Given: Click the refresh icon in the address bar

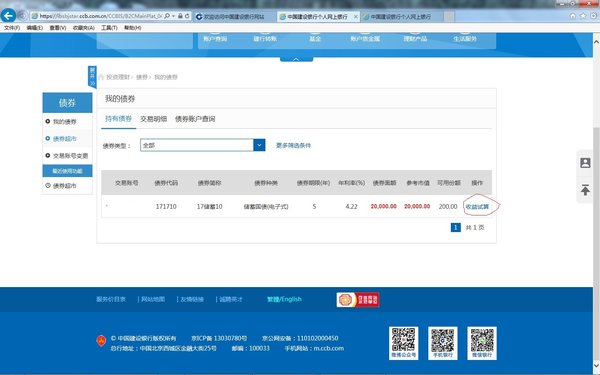Looking at the screenshot, I should [x=187, y=16].
